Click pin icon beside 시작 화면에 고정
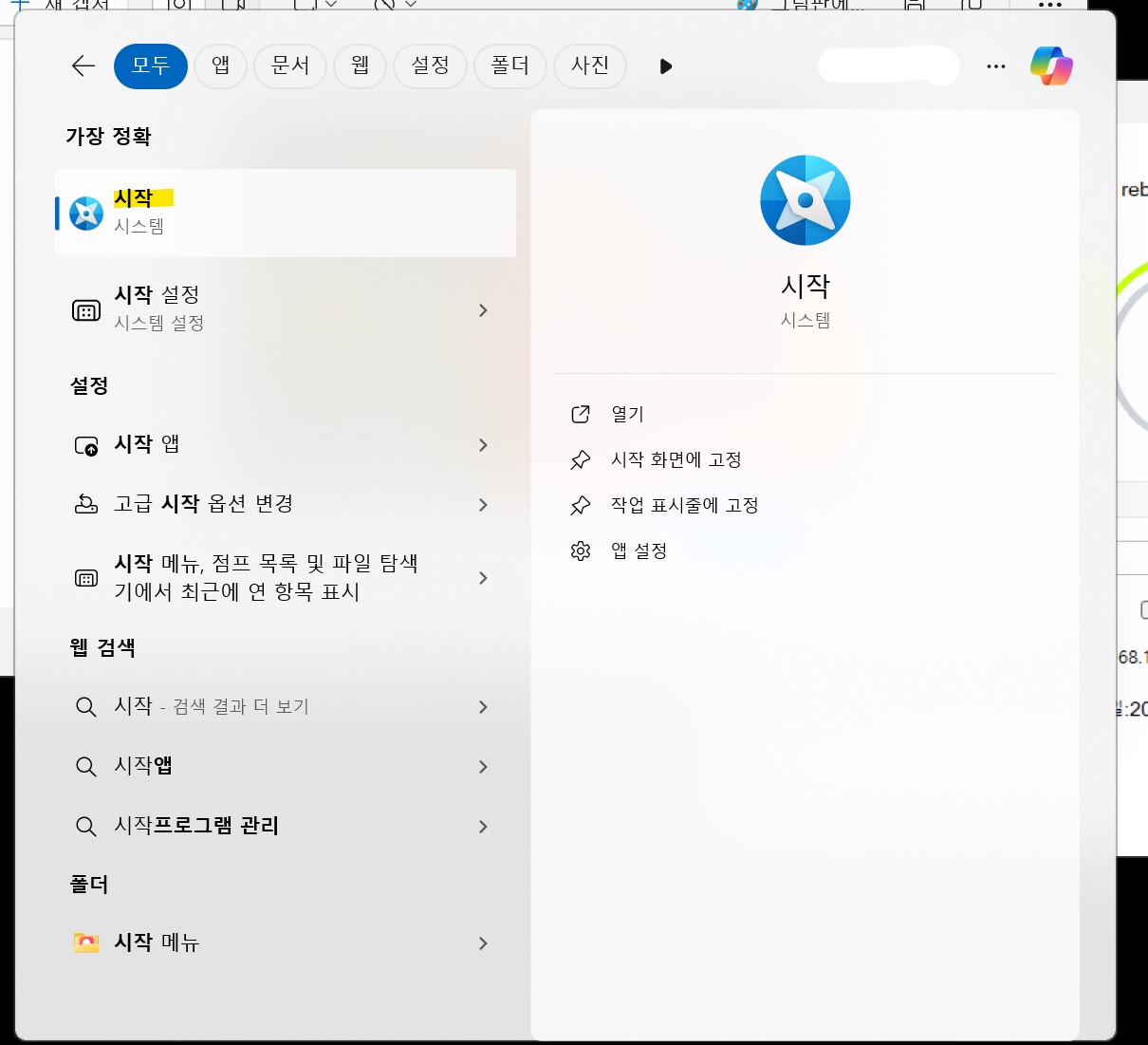1148x1045 pixels. (x=581, y=460)
